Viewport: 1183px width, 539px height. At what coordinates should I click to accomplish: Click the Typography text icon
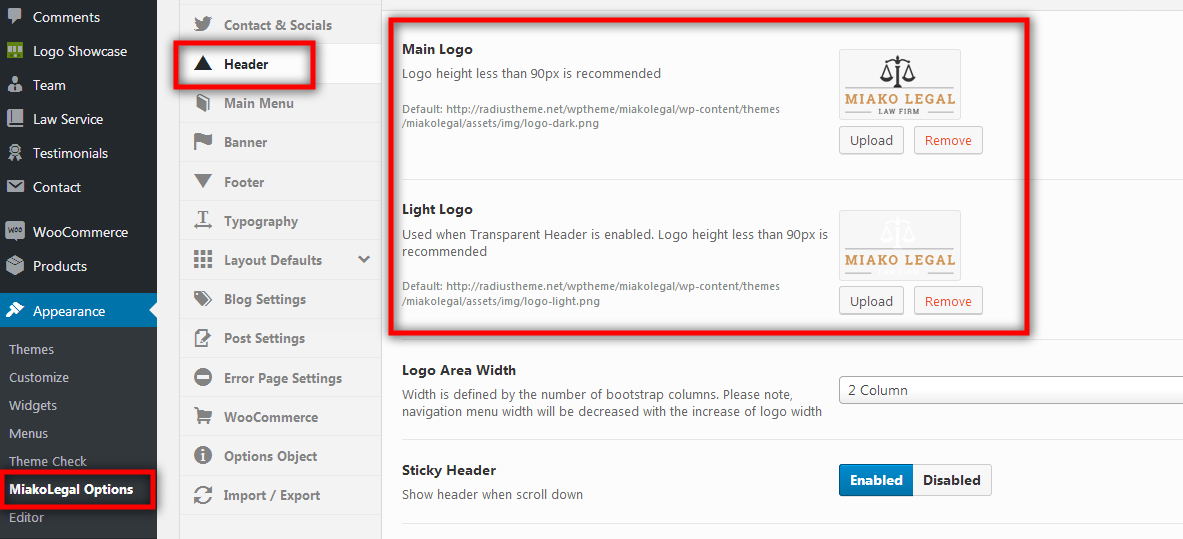pyautogui.click(x=203, y=220)
